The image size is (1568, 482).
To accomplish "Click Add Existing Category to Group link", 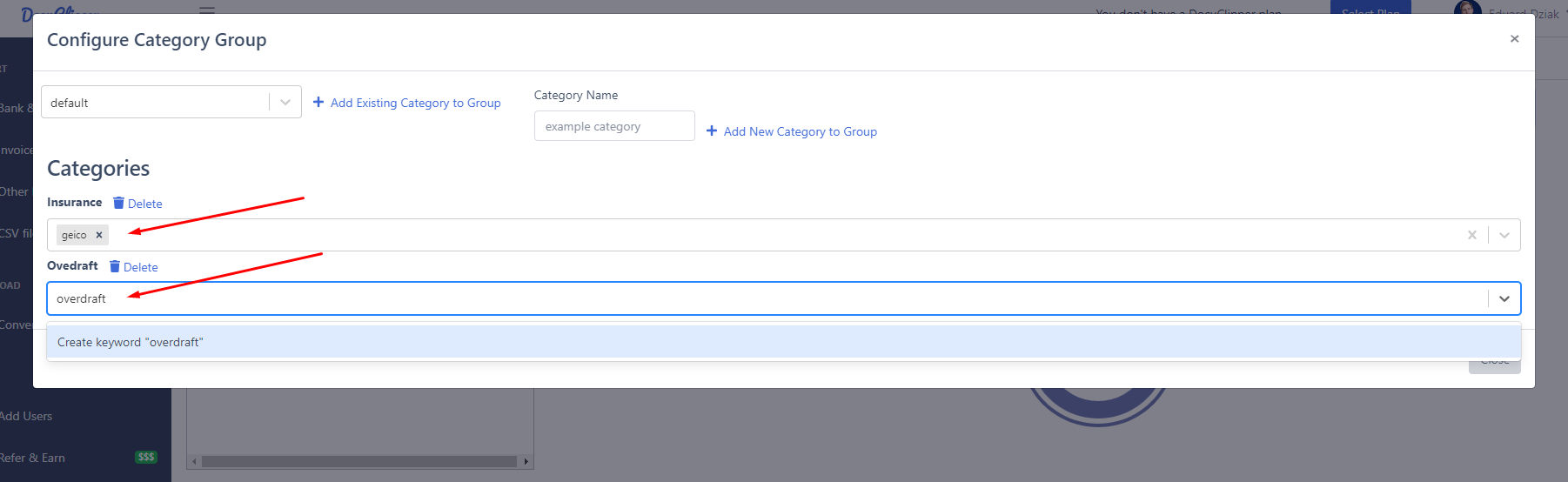I will pyautogui.click(x=415, y=103).
